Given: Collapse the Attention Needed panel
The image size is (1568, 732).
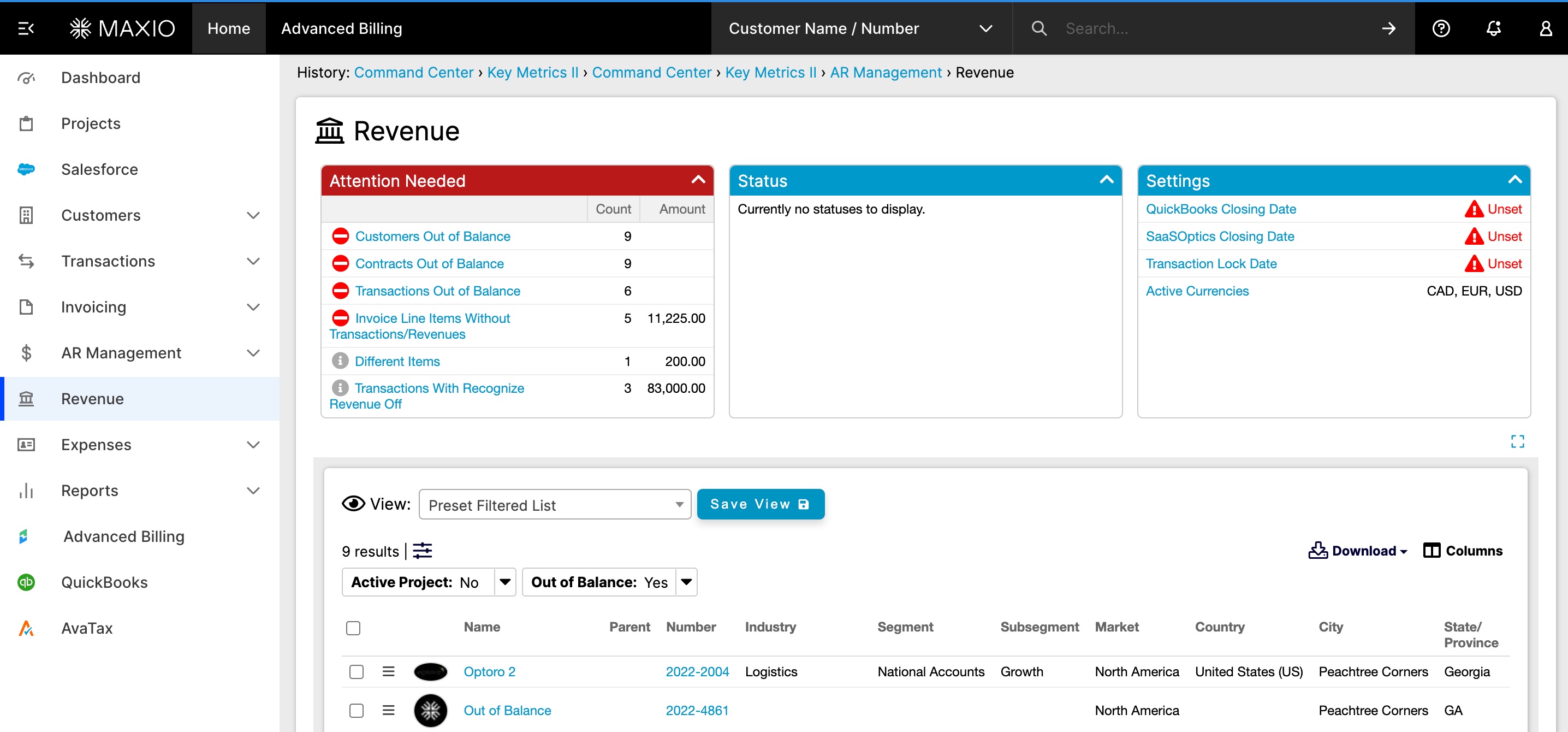Looking at the screenshot, I should (698, 180).
